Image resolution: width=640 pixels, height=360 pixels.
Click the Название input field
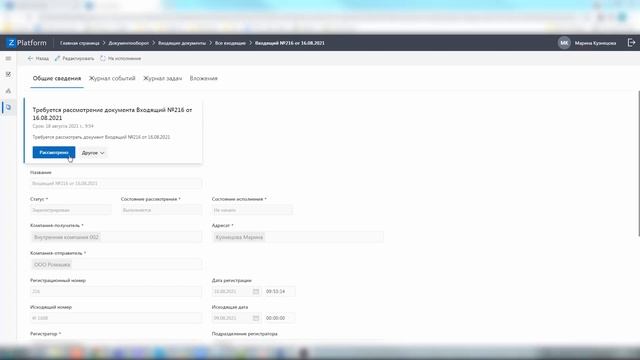click(116, 183)
